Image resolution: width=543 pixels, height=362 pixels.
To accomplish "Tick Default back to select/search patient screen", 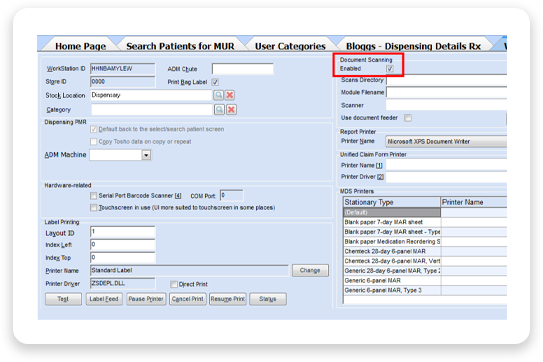I will pyautogui.click(x=94, y=129).
